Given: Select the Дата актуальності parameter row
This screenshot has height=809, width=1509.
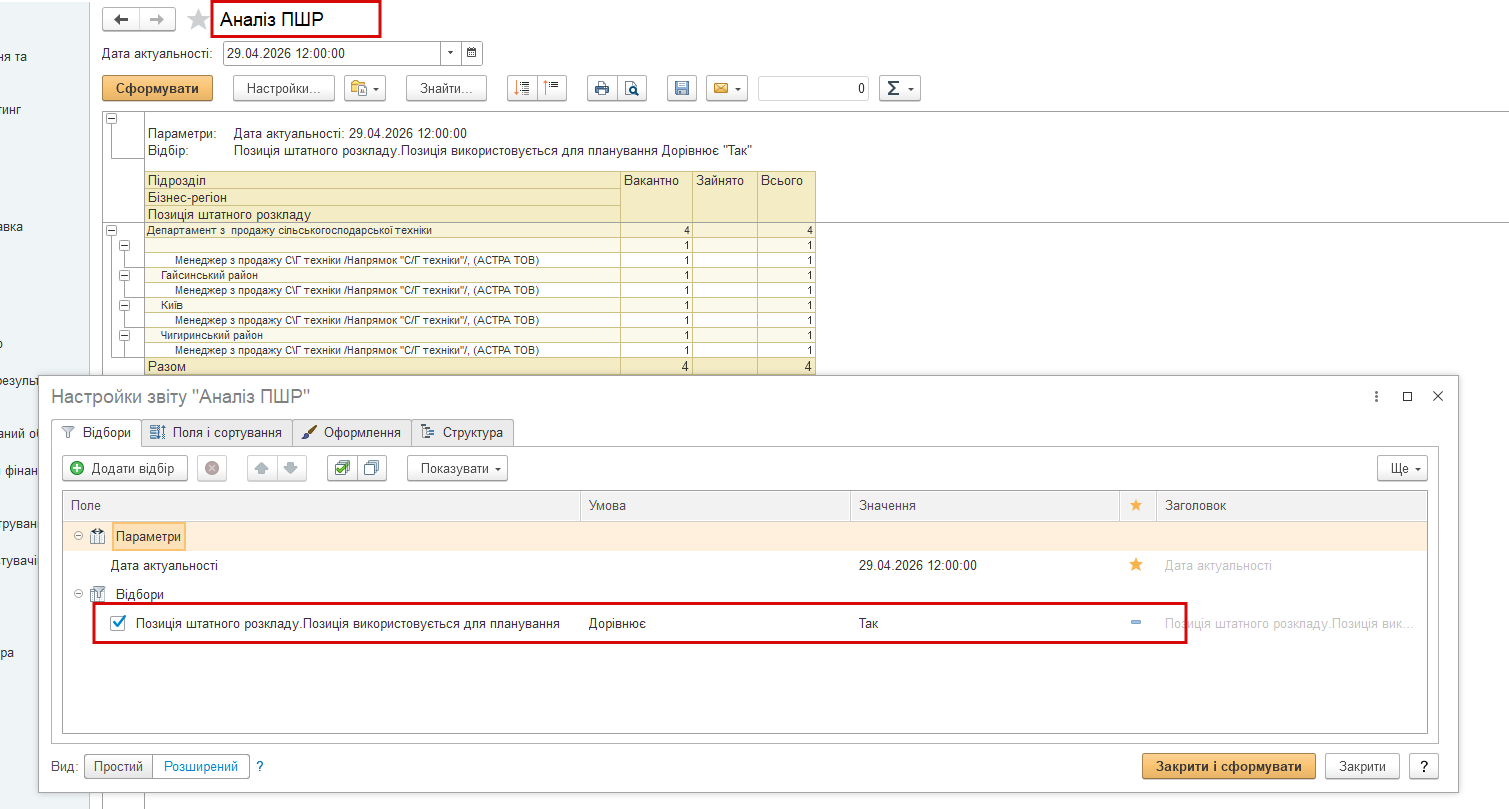Looking at the screenshot, I should pos(744,565).
